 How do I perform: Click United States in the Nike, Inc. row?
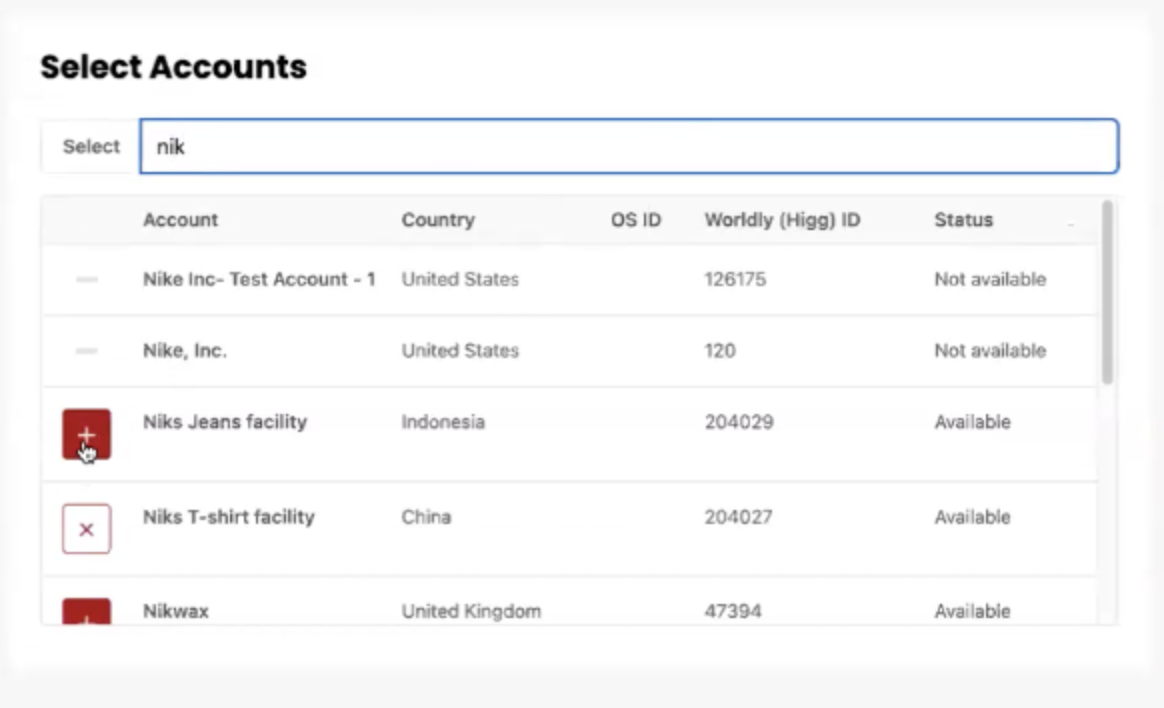[460, 350]
